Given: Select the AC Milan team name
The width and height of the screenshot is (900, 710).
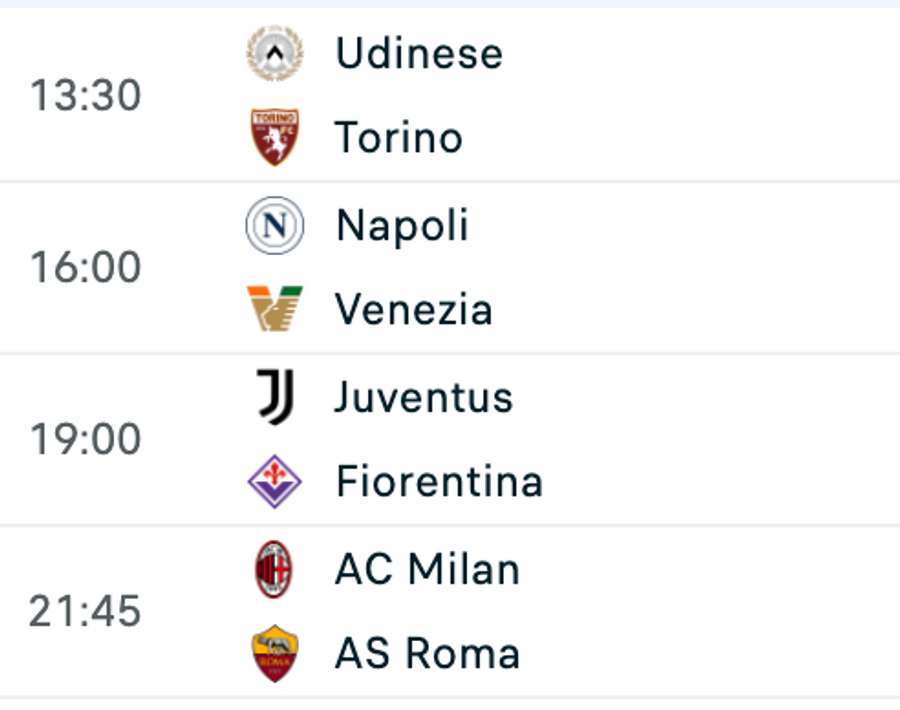Looking at the screenshot, I should tap(428, 569).
